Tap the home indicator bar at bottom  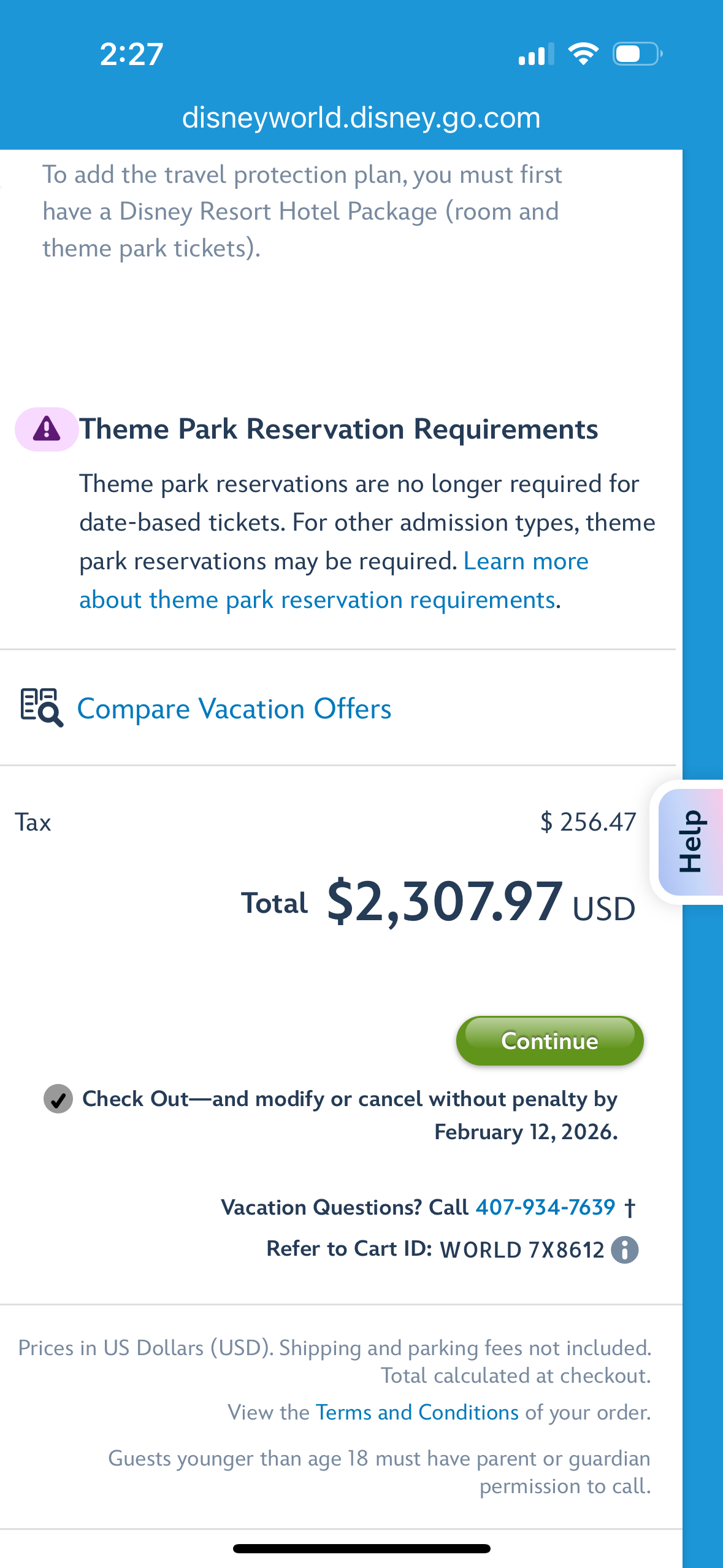coord(361,1548)
